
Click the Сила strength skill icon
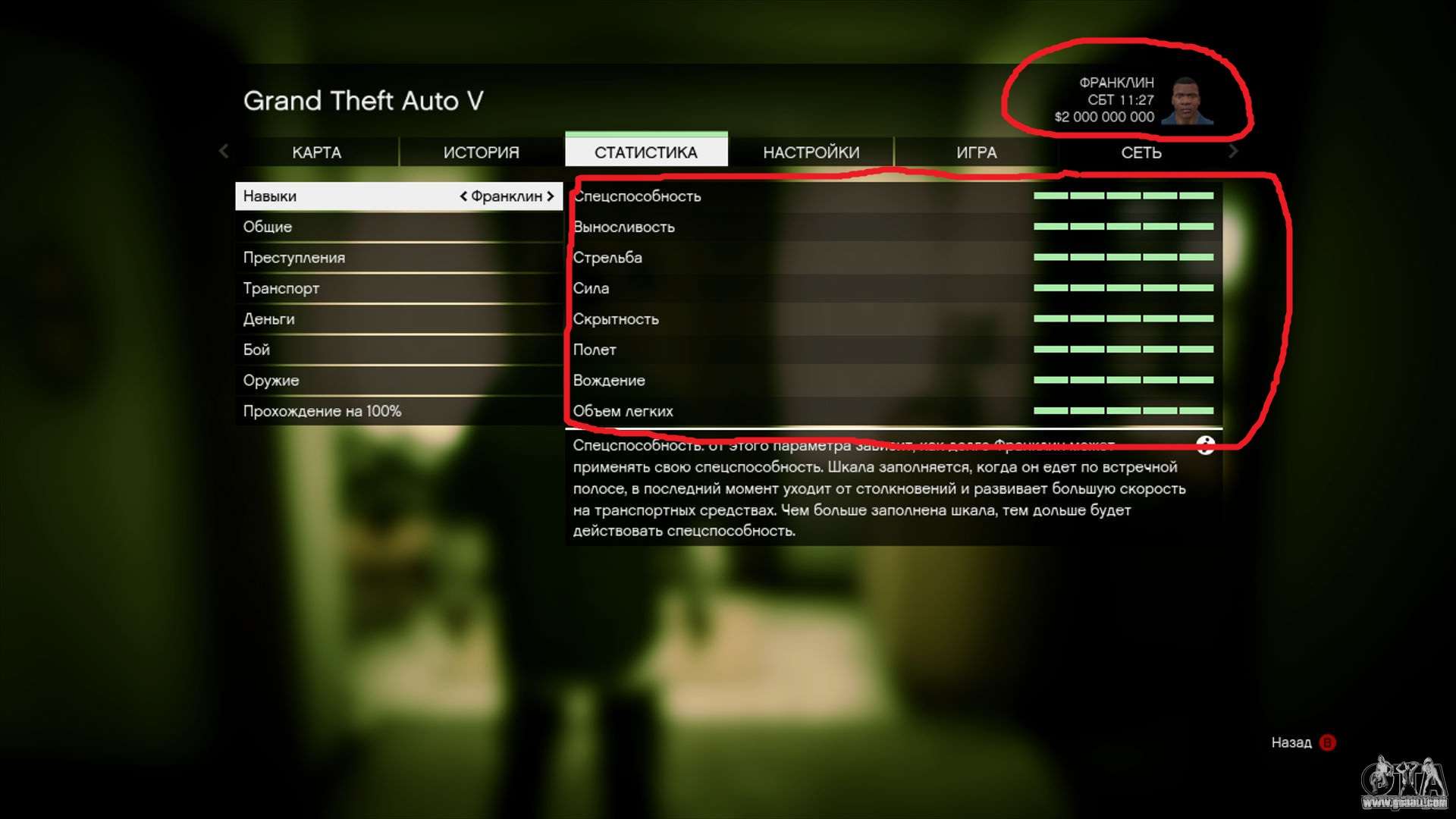coord(590,288)
